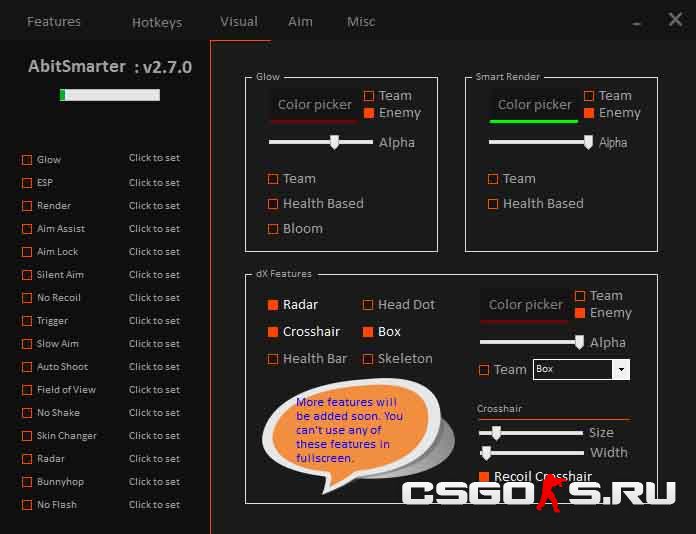696x534 pixels.
Task: Check the Team checkbox beside Box dropdown
Action: (x=484, y=370)
